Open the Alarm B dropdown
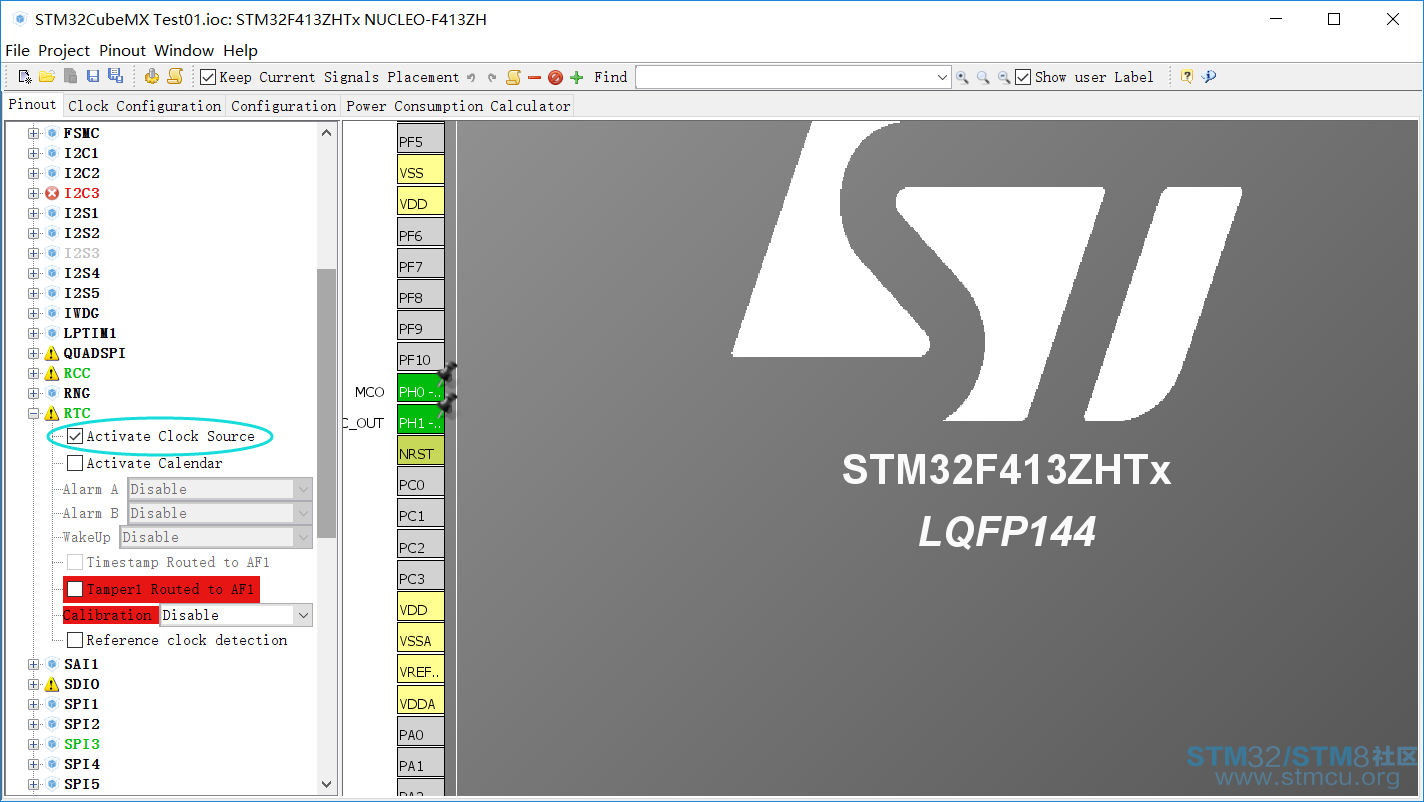Screen dimensions: 1424x802 pos(220,513)
